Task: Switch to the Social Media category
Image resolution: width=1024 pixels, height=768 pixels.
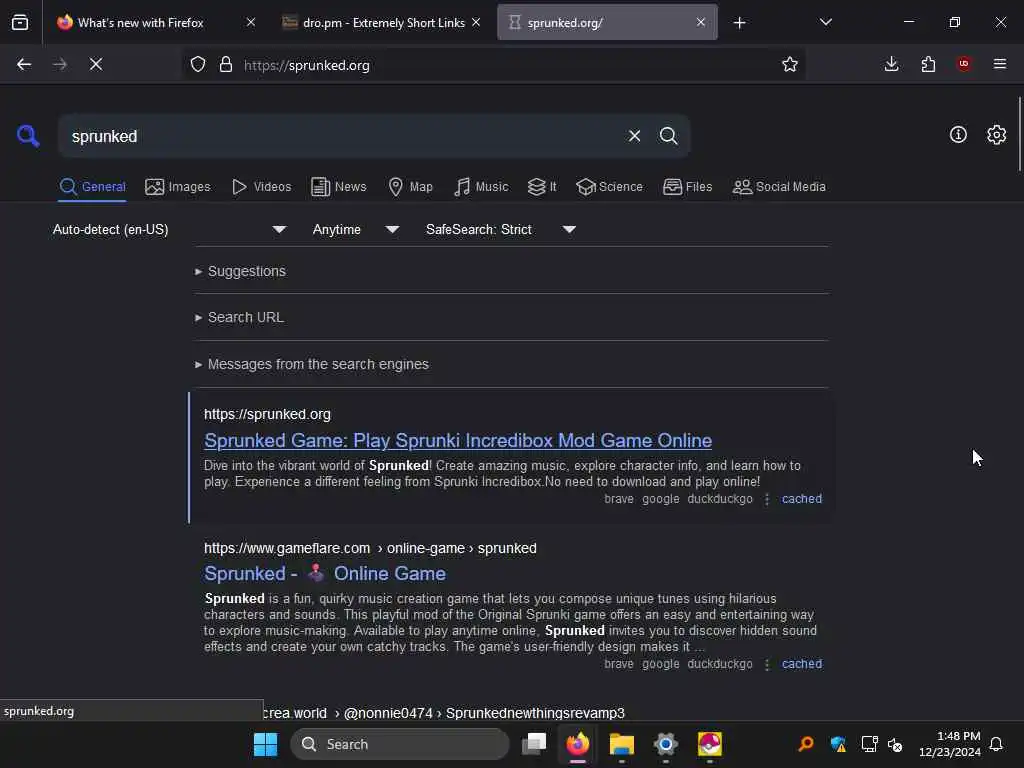Action: (x=779, y=187)
